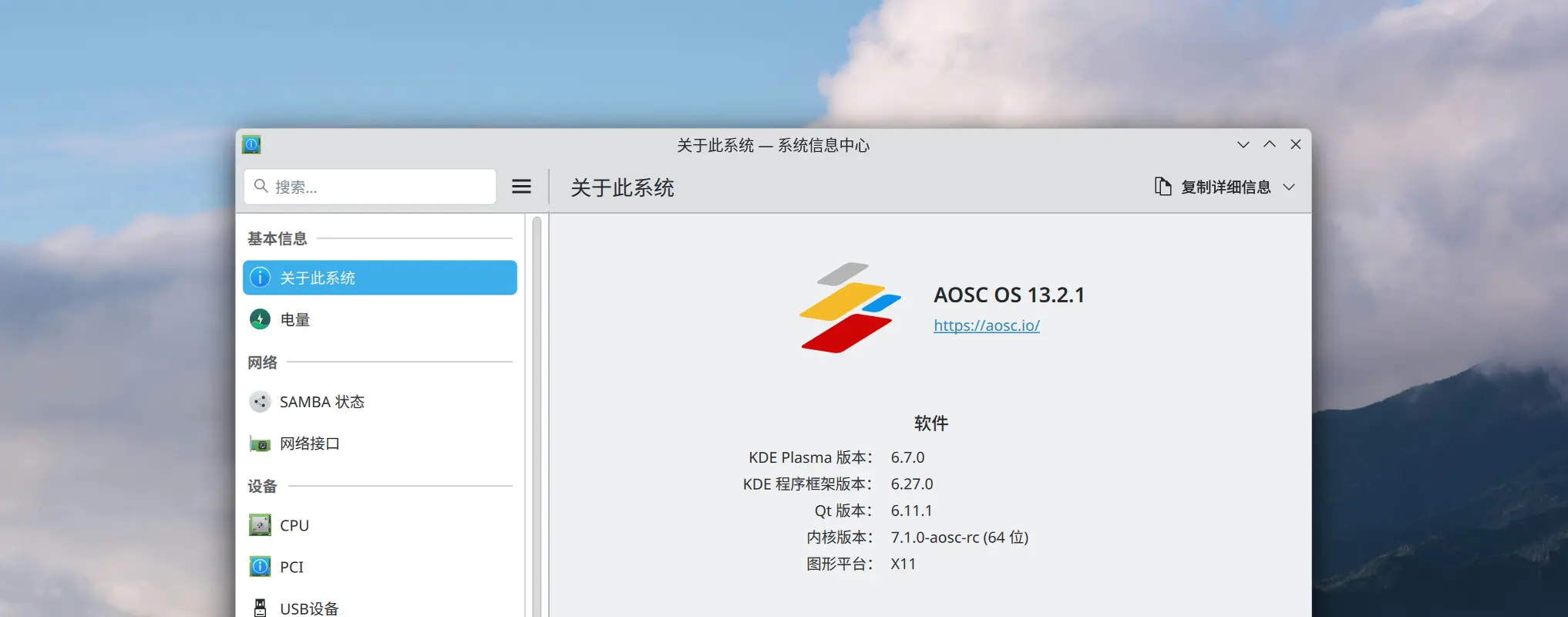Click the KDE Plasma 版本 label
This screenshot has height=617, width=1568.
tap(810, 457)
